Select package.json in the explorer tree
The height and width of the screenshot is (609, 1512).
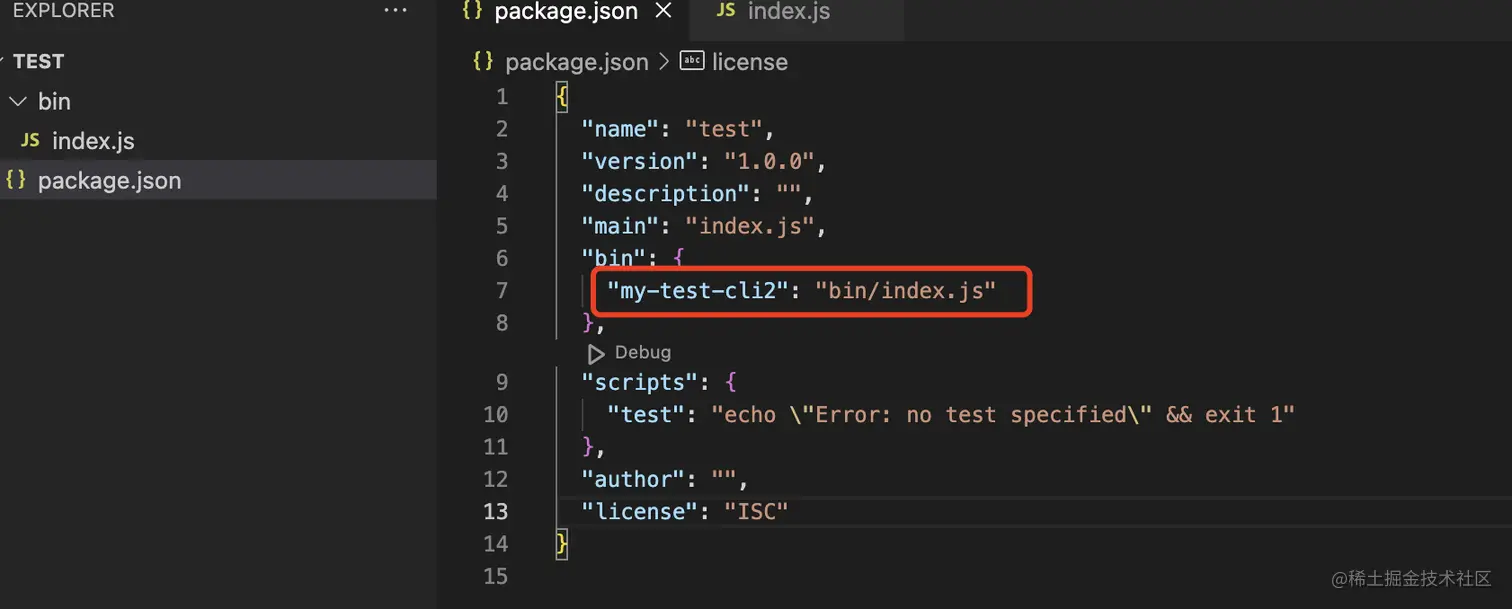pos(109,181)
